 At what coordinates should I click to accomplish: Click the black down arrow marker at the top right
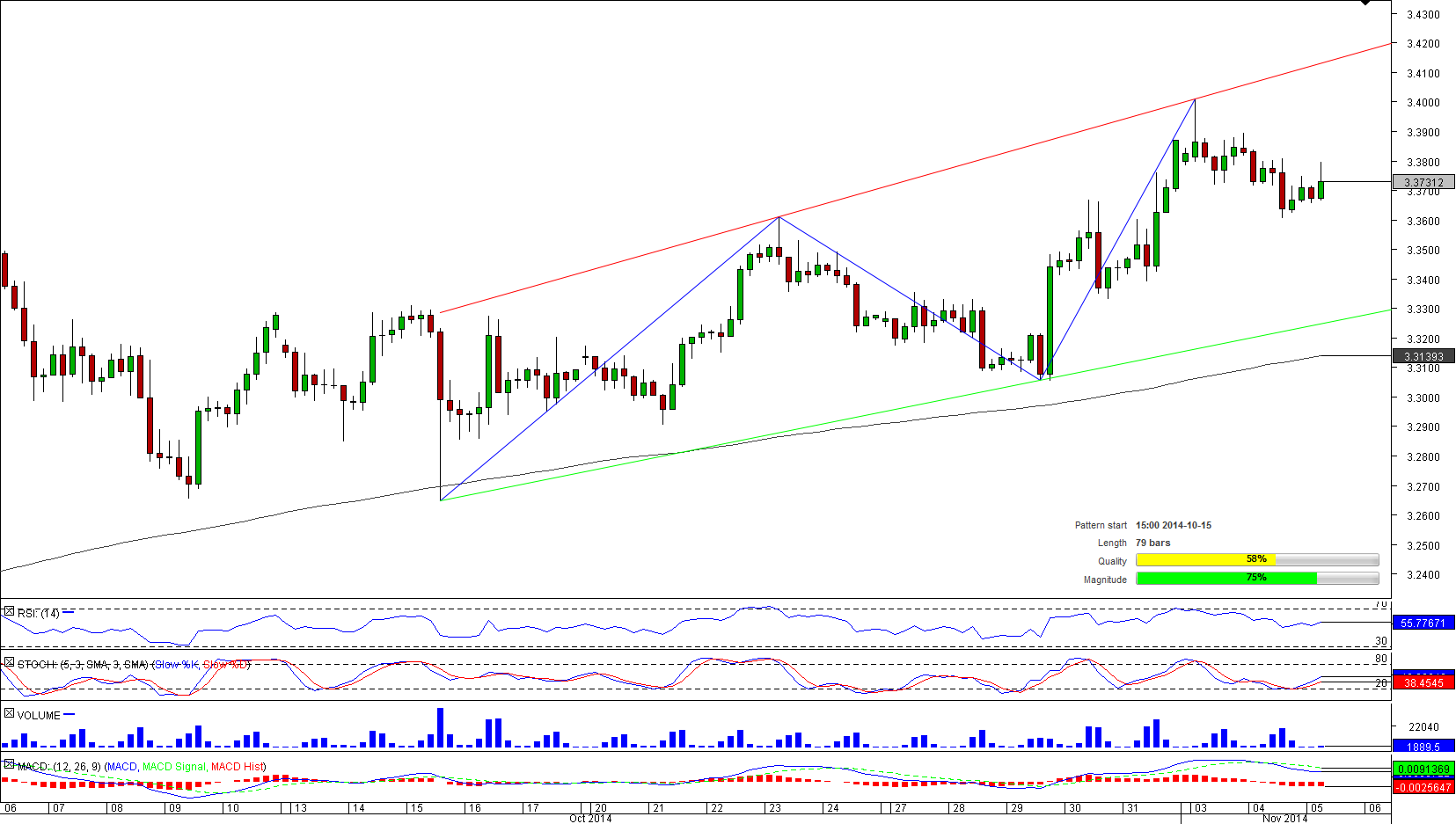[1365, 3]
